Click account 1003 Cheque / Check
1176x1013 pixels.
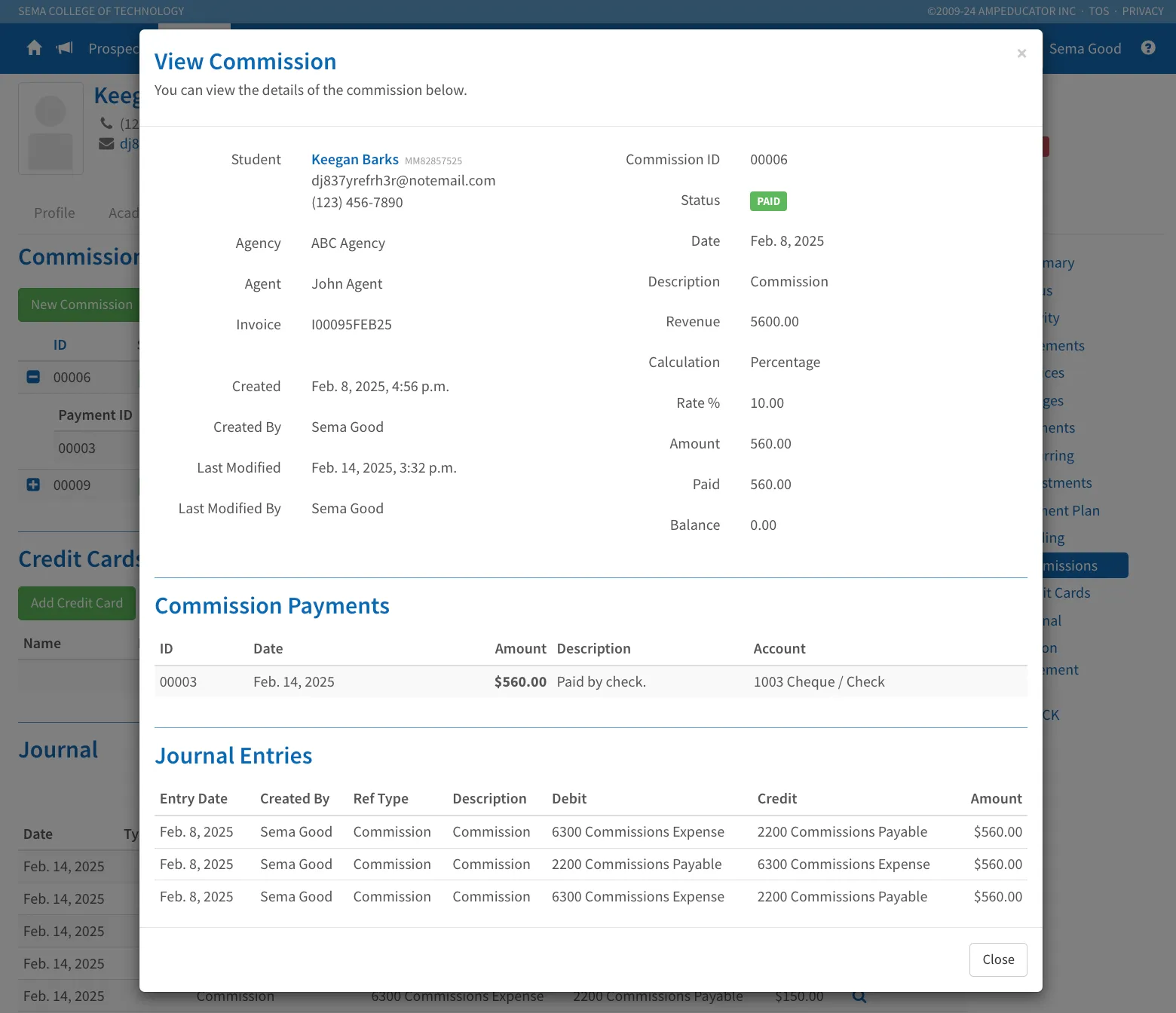click(819, 682)
